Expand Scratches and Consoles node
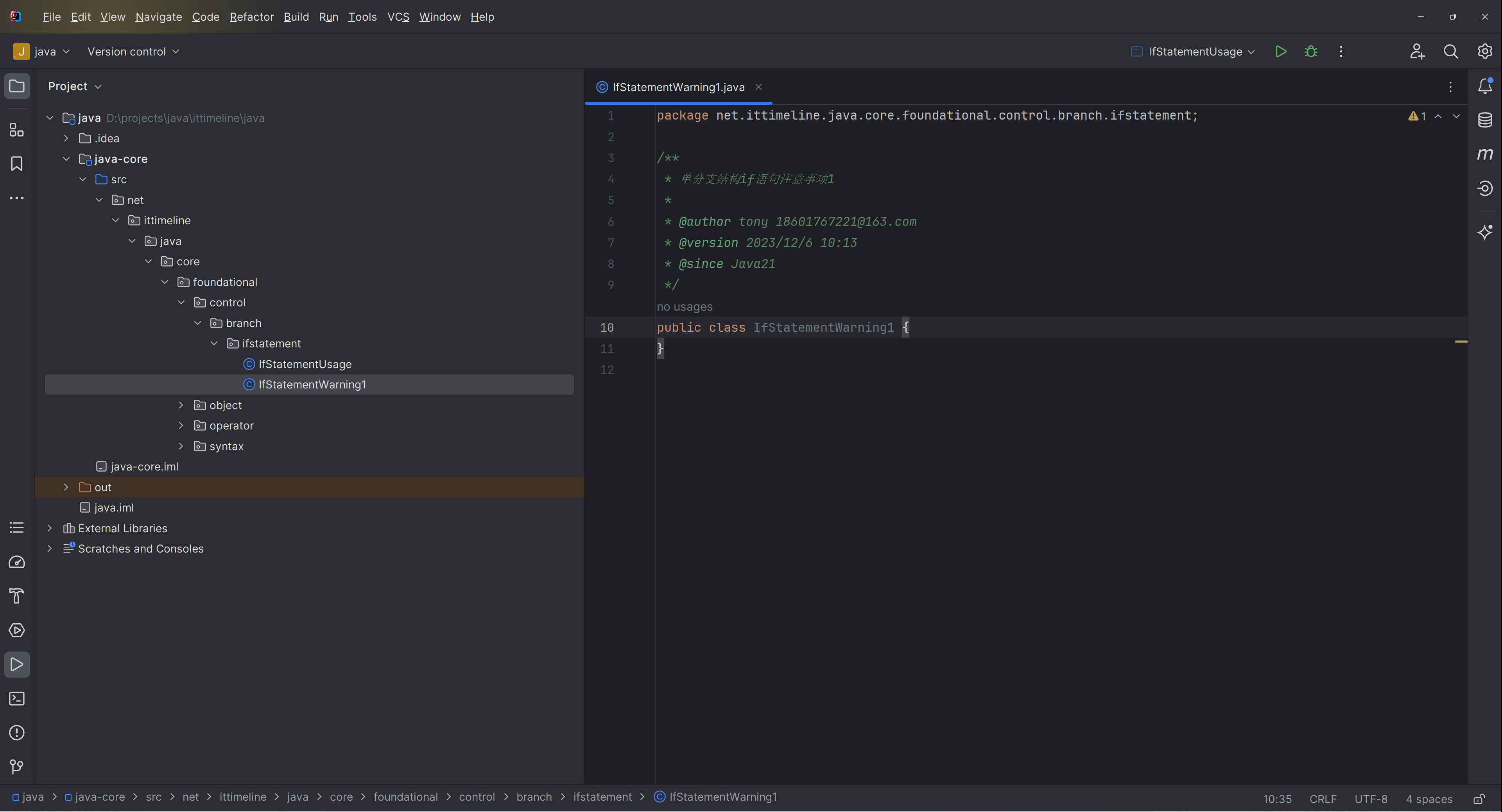The width and height of the screenshot is (1502, 812). 50,549
